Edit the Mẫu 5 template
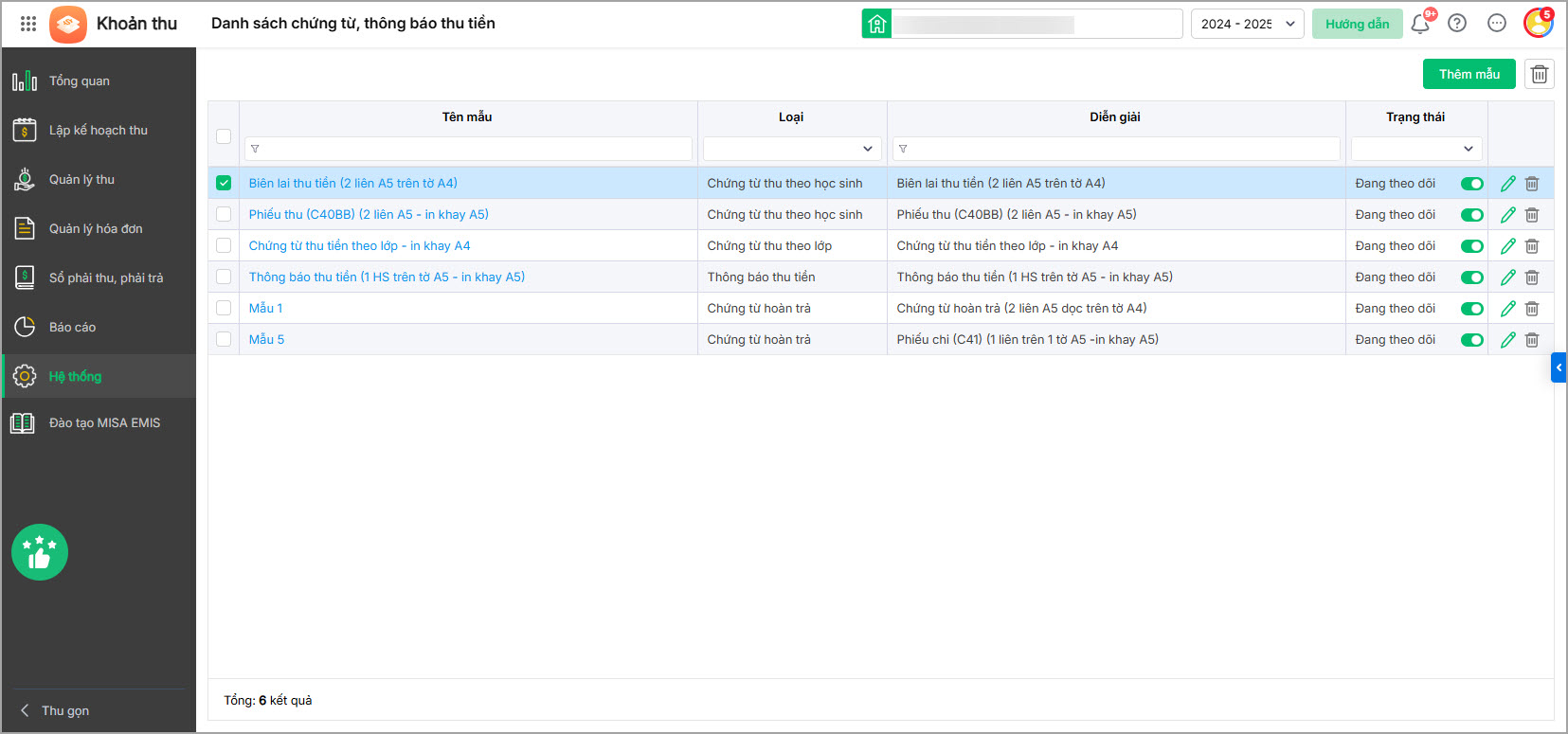1568x734 pixels. (1508, 340)
